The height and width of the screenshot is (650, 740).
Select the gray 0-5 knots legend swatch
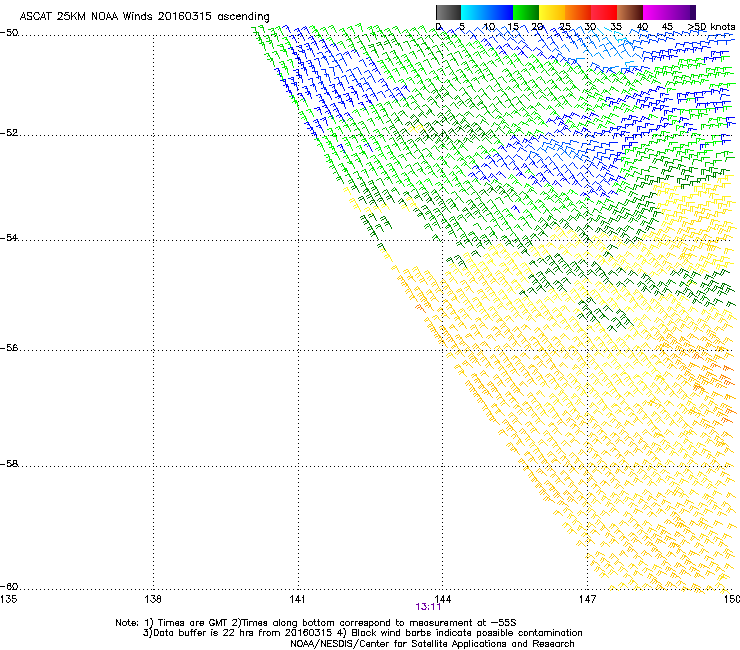tap(448, 12)
